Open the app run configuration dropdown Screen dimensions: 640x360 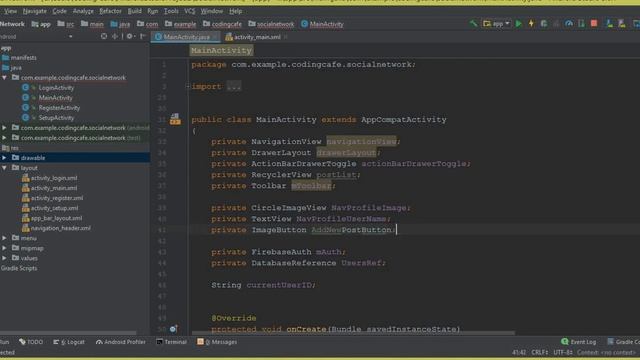click(496, 24)
